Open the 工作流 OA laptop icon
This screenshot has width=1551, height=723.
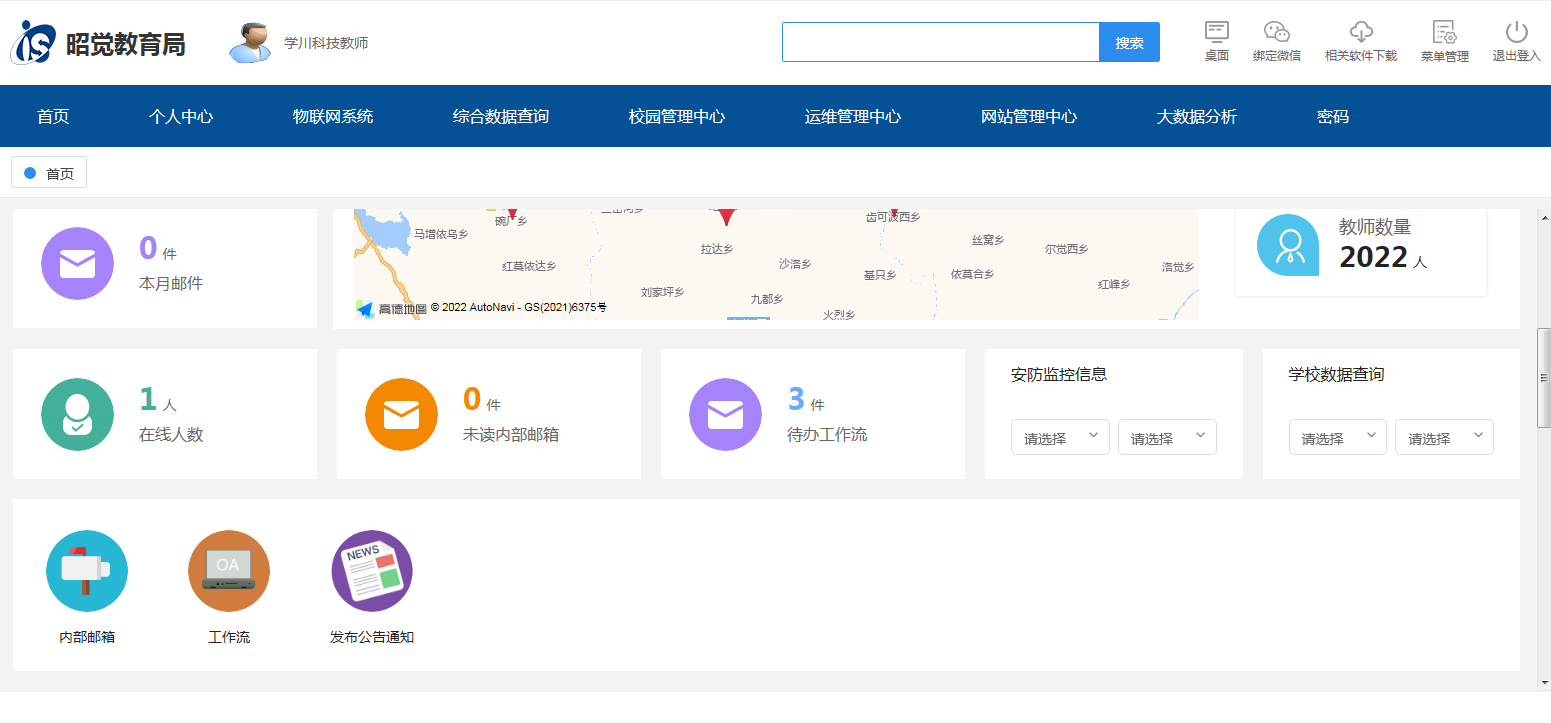229,571
